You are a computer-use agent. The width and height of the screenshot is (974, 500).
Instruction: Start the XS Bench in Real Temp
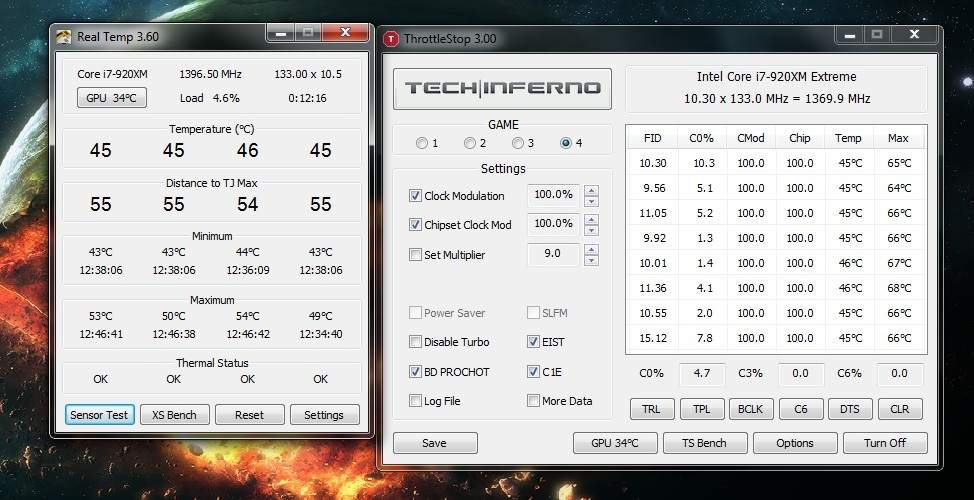click(175, 415)
